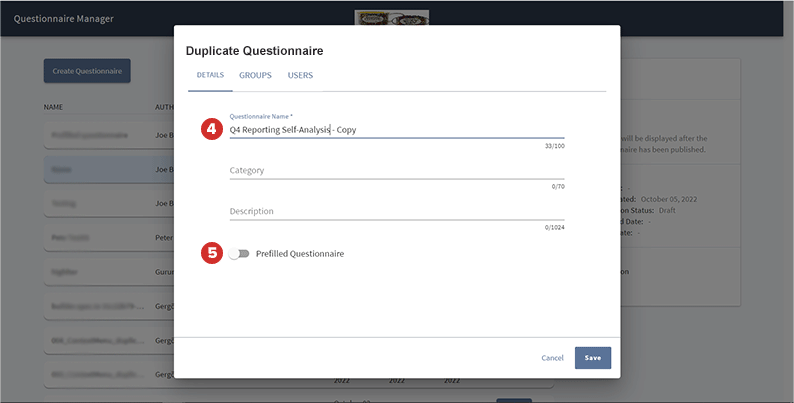The height and width of the screenshot is (403, 794).
Task: Enable the Prefilled Questionnaire toggle
Action: pyautogui.click(x=238, y=254)
